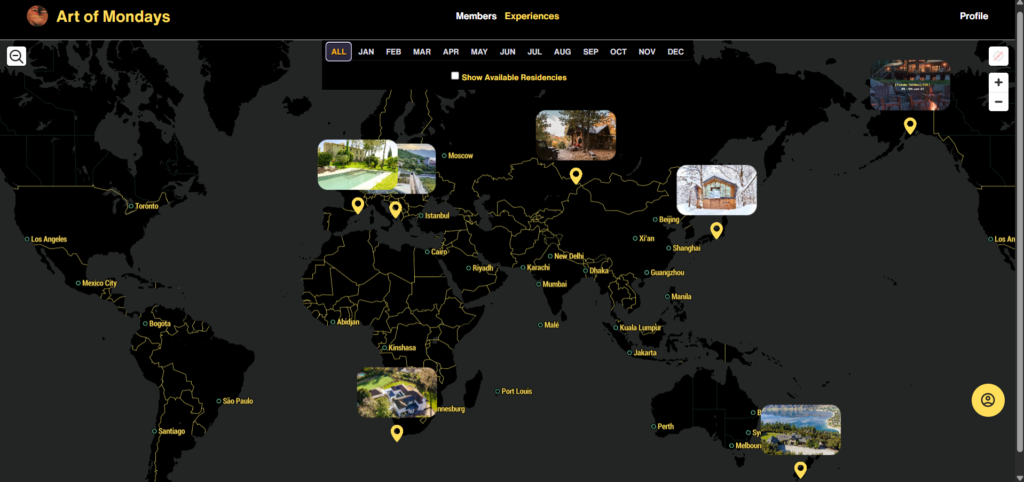Select the map pin in Japan
Viewport: 1024px width, 482px height.
tap(716, 231)
